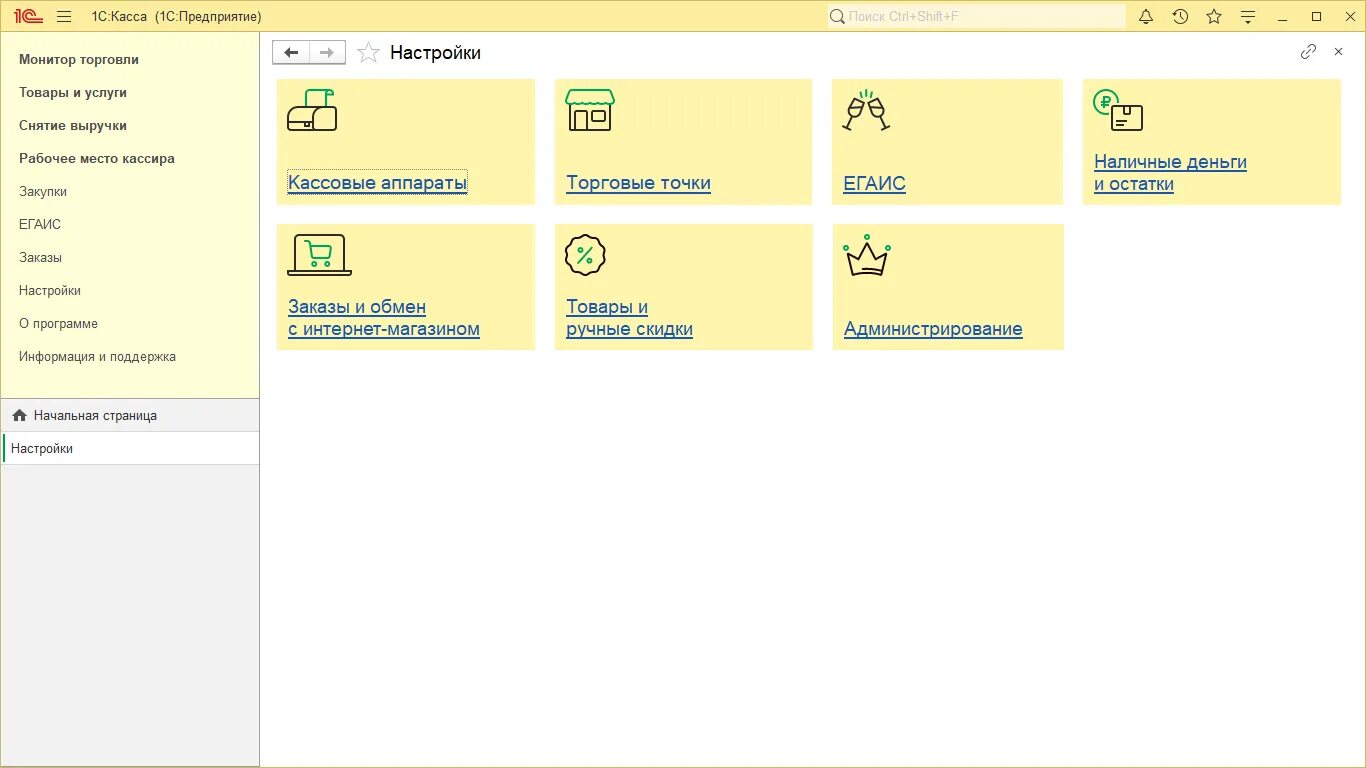Select Монитор торговли in sidebar
Viewport: 1366px width, 768px height.
tap(79, 60)
